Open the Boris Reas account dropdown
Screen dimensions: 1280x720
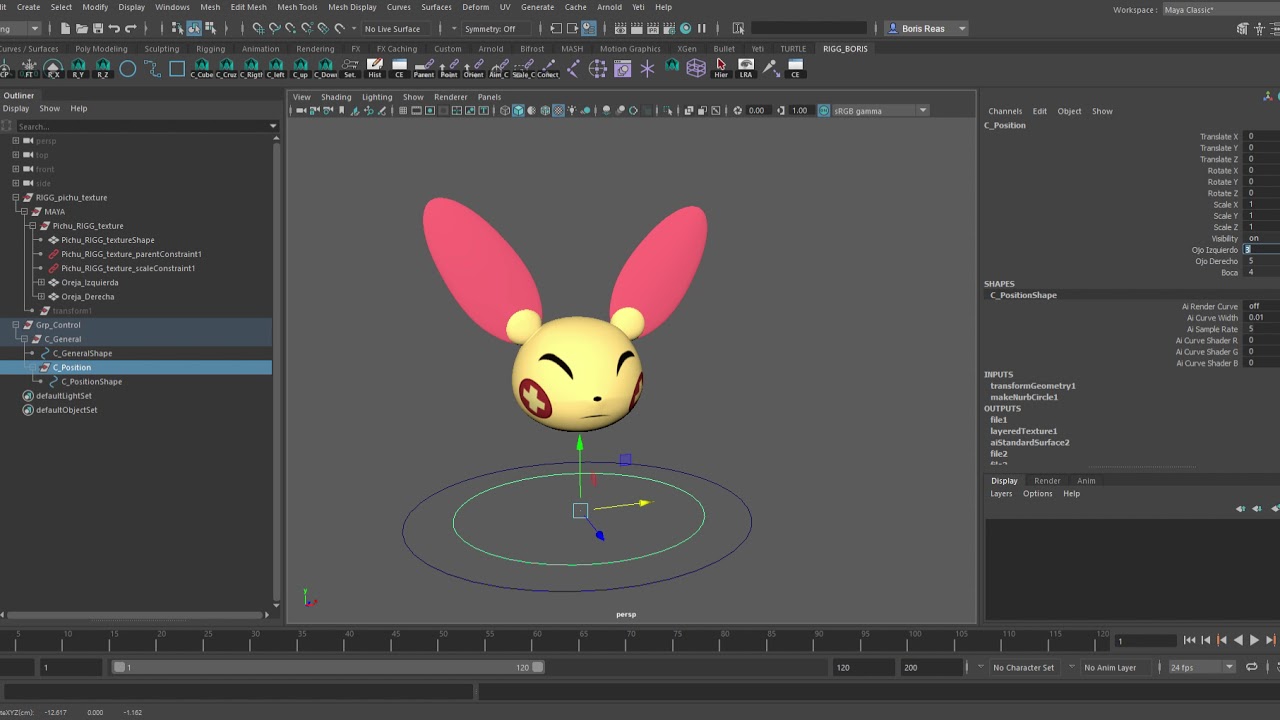(x=927, y=28)
